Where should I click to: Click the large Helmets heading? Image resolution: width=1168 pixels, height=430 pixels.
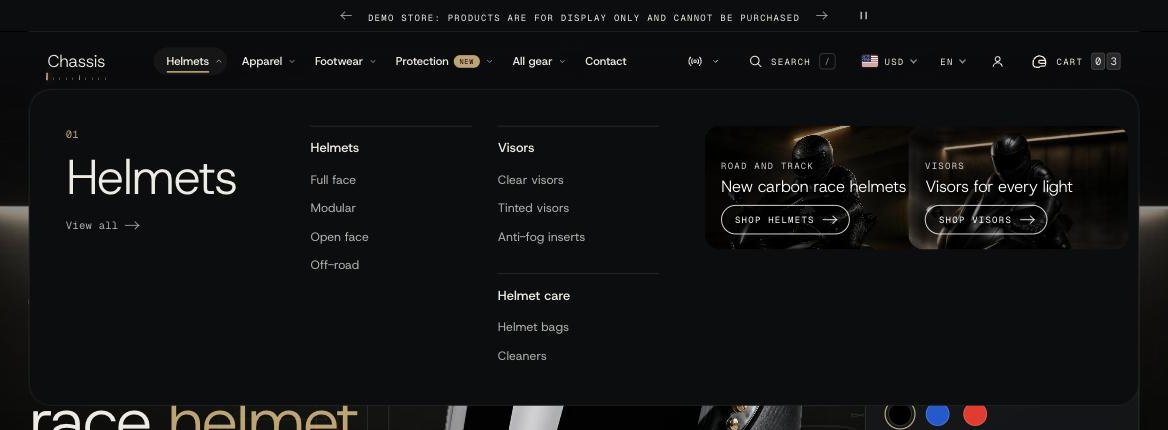click(x=151, y=177)
